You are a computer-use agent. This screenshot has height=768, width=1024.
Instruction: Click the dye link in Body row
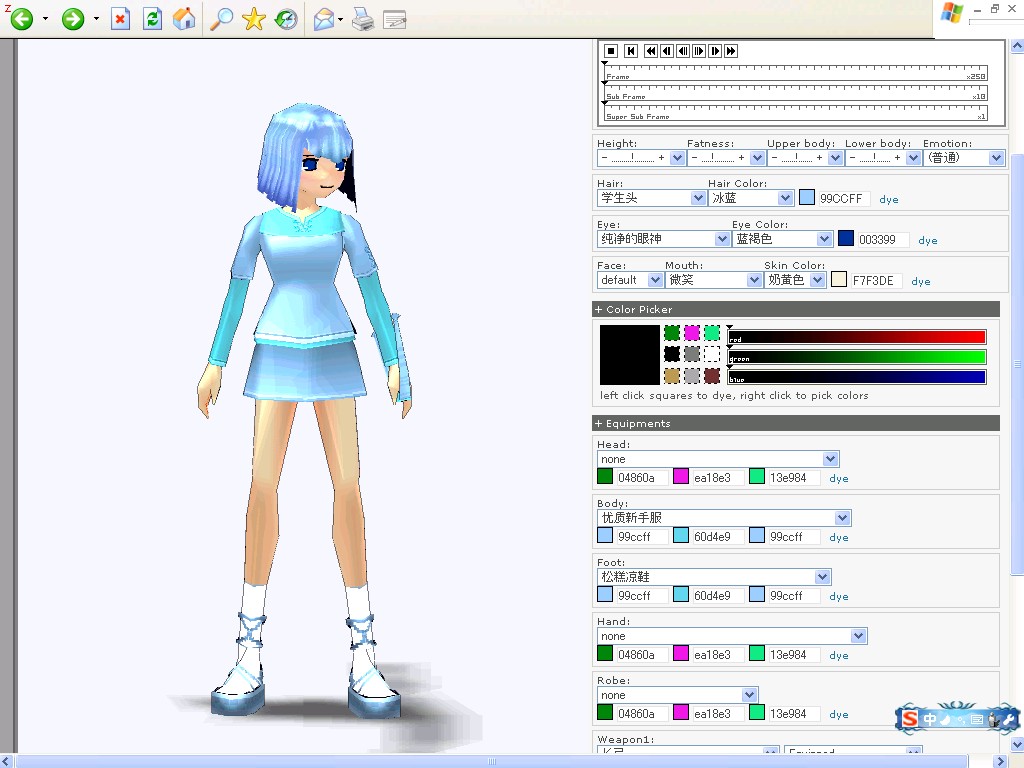tap(839, 537)
